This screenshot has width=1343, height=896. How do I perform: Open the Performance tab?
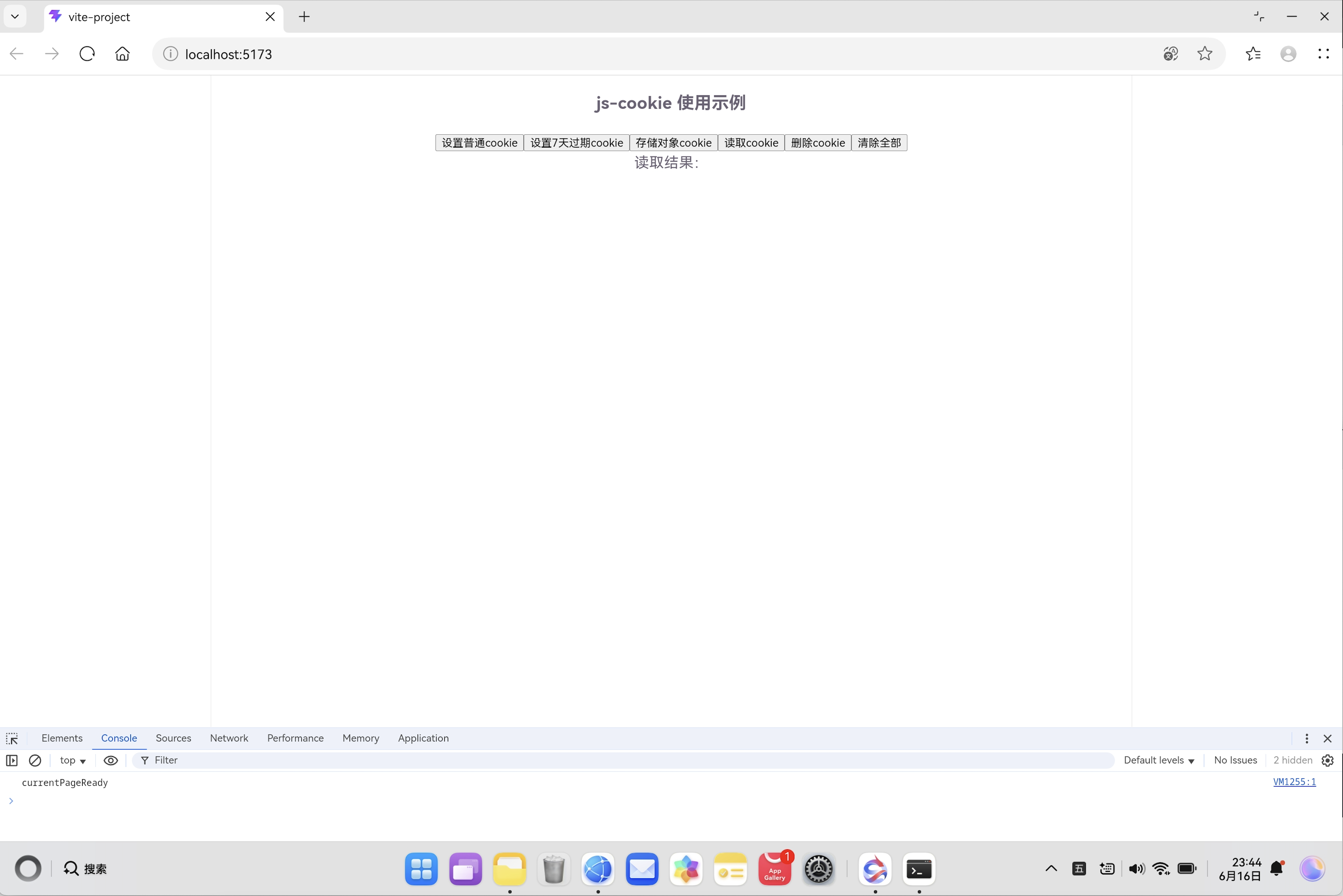295,738
